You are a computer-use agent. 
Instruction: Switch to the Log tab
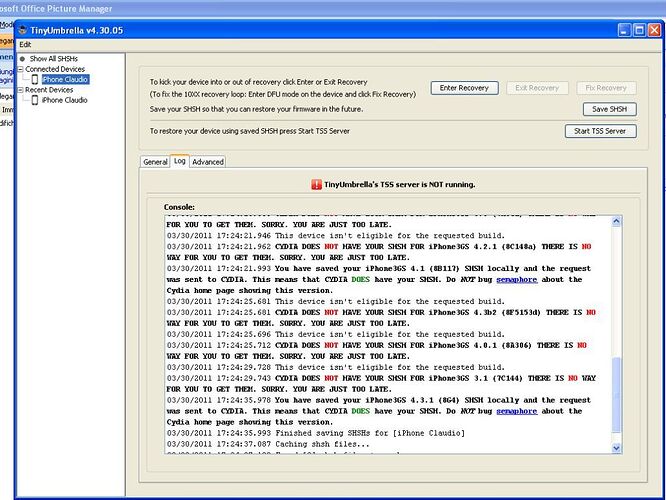(x=180, y=161)
